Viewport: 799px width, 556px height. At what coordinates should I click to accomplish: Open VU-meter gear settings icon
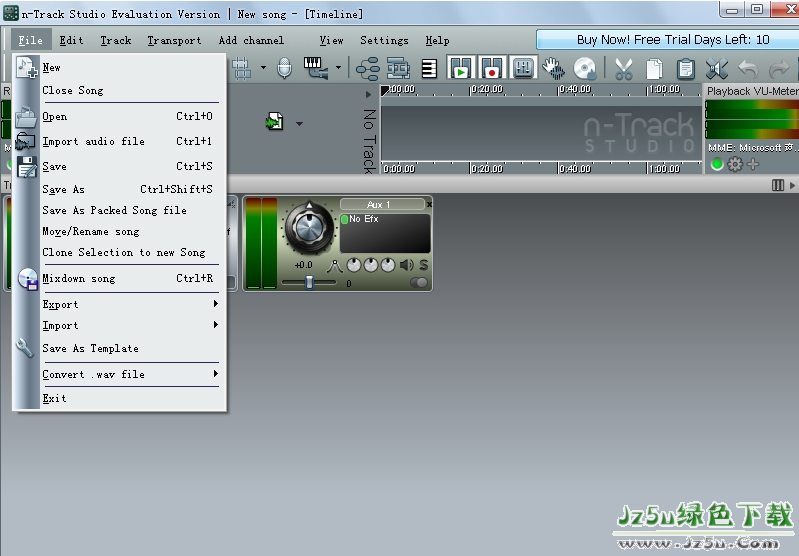click(x=735, y=164)
